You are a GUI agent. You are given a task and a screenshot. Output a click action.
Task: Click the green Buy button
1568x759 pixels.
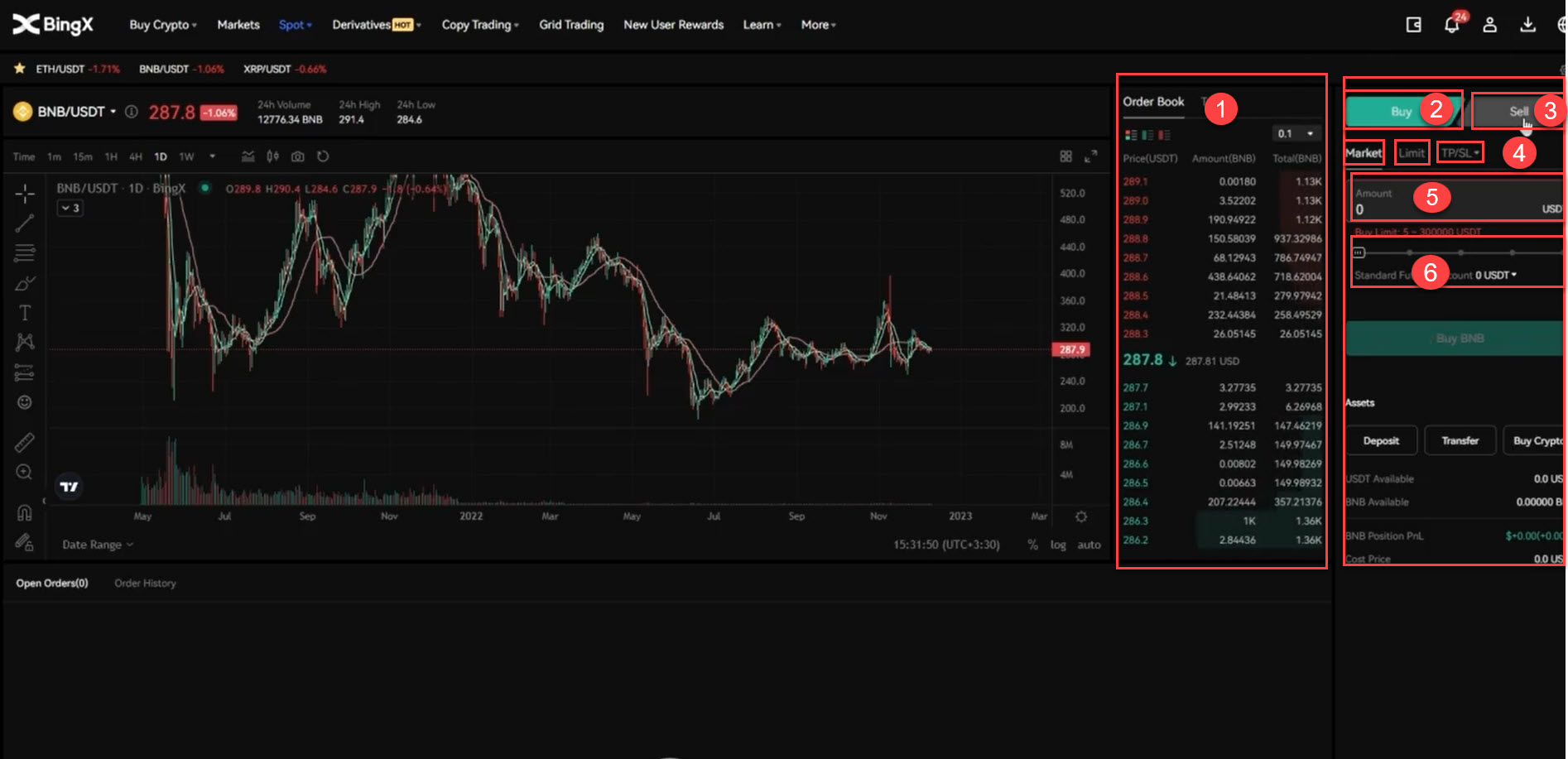(1402, 112)
